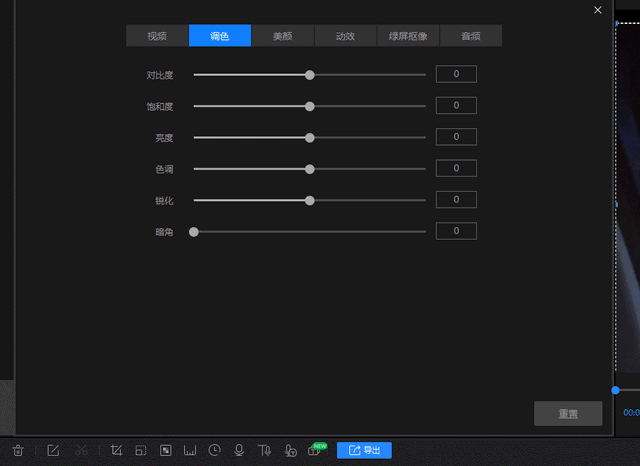Click the speech-to-text icon
The image size is (640, 466).
pyautogui.click(x=290, y=450)
